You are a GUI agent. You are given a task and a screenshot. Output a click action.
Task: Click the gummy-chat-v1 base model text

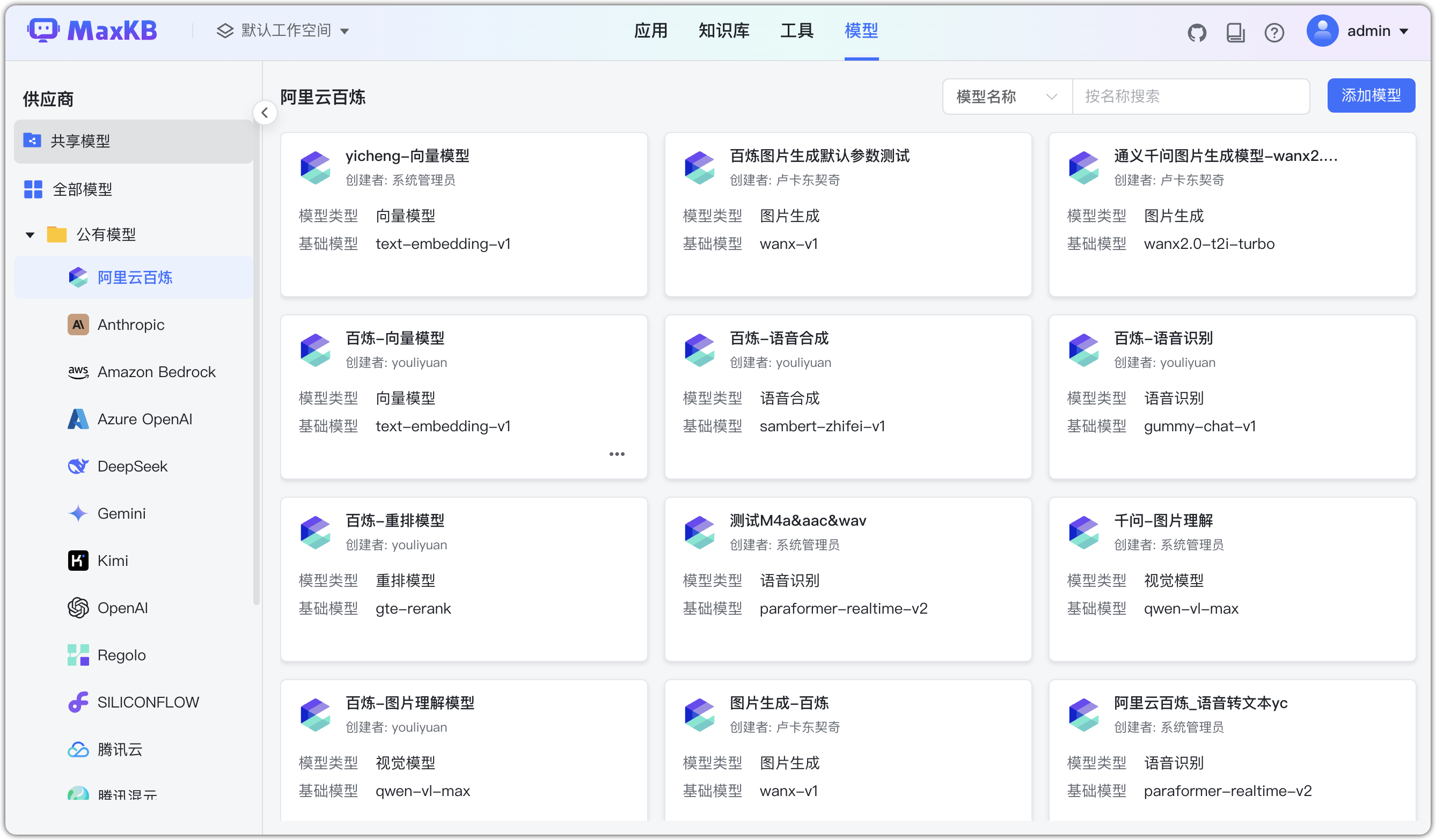point(1200,426)
